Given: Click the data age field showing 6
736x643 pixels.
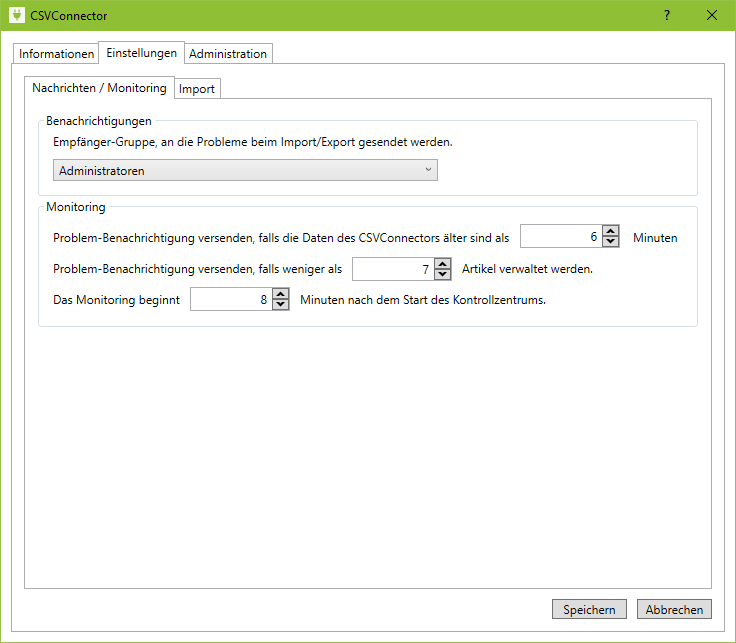Looking at the screenshot, I should 560,238.
